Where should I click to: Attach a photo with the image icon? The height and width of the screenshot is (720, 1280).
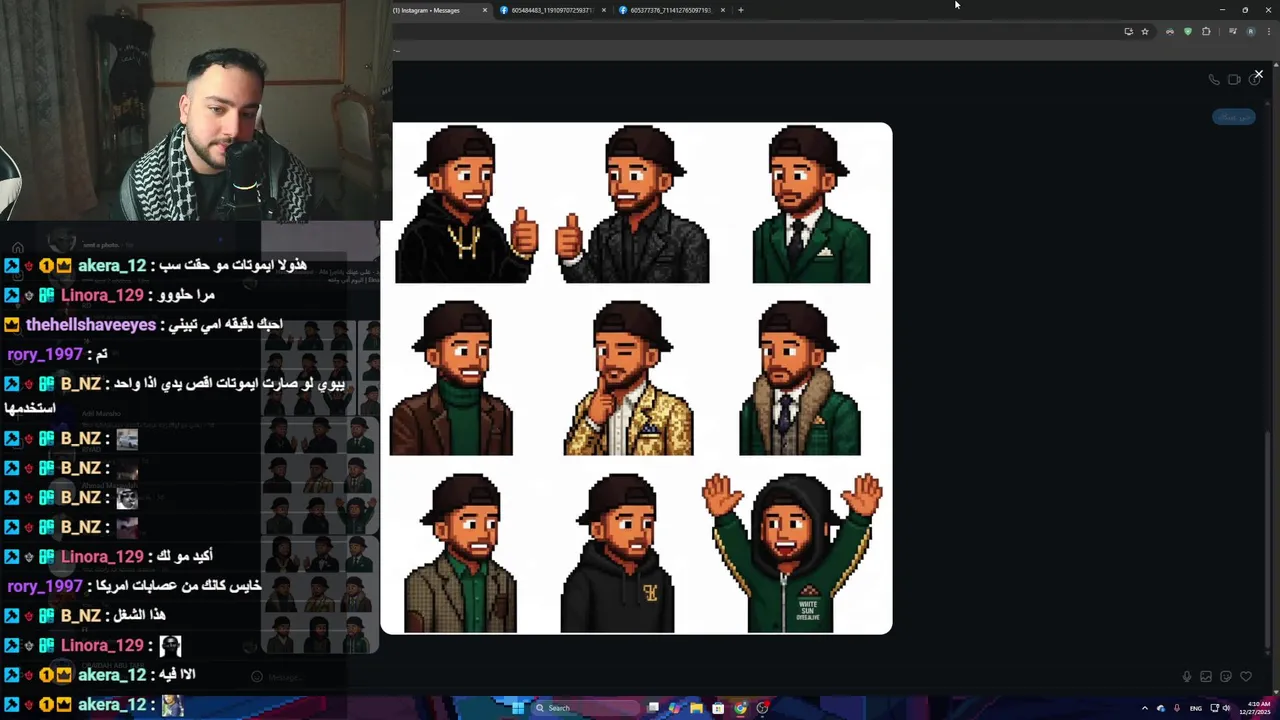point(1206,677)
